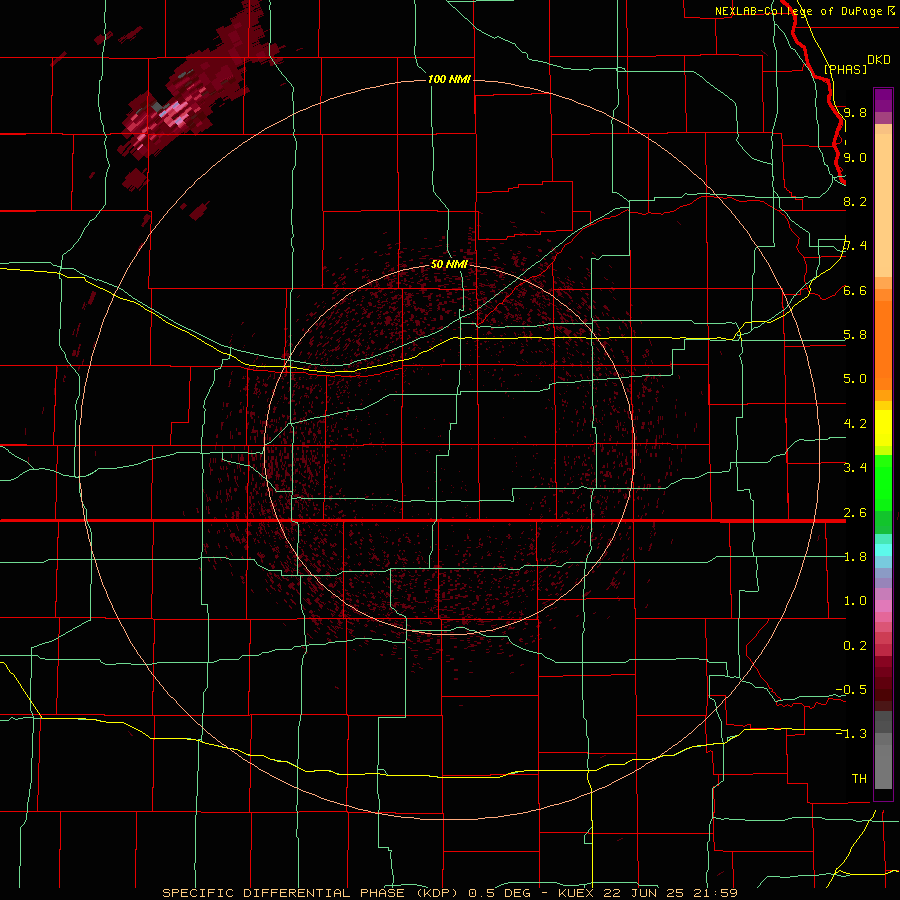The width and height of the screenshot is (900, 900).
Task: Select the 3.4 scale value
Action: 855,468
